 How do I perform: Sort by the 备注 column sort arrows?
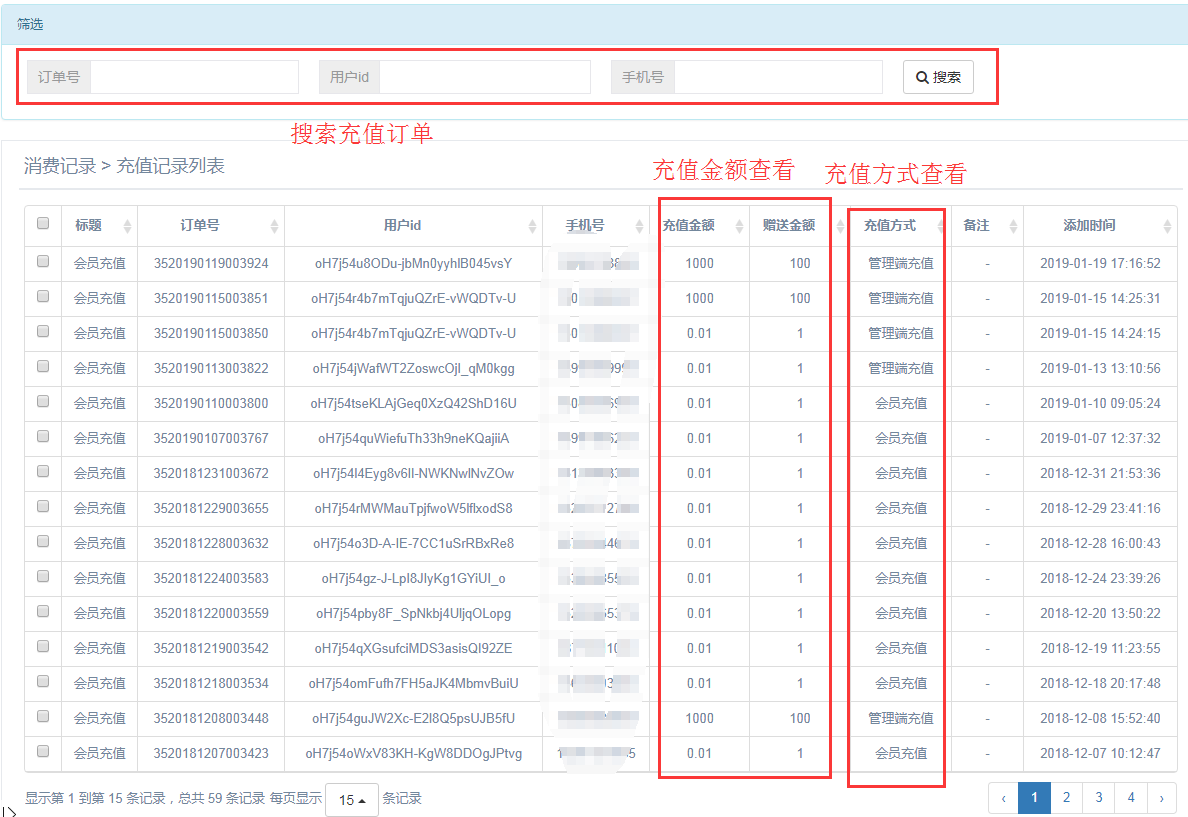(1012, 226)
